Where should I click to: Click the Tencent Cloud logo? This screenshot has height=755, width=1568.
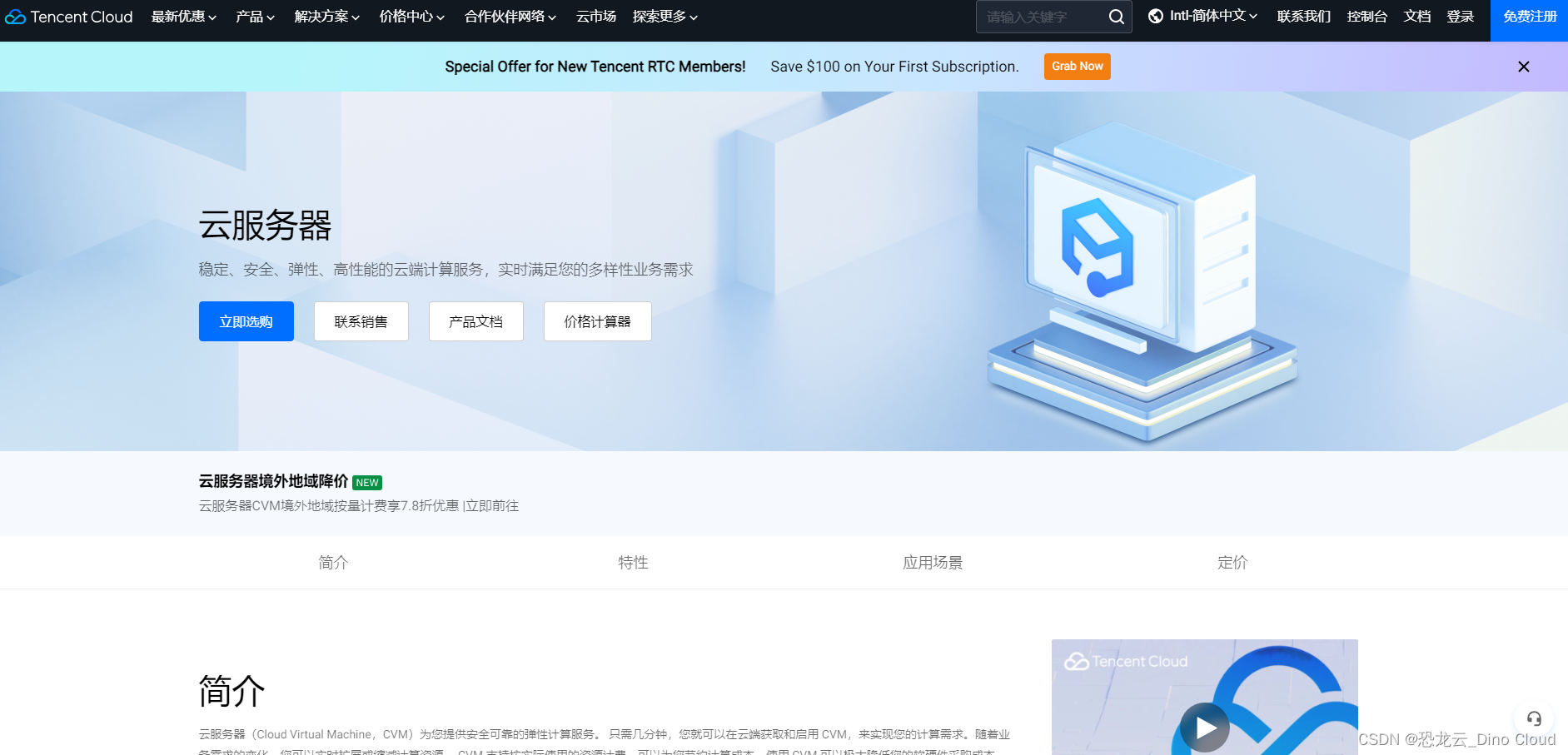[x=69, y=17]
